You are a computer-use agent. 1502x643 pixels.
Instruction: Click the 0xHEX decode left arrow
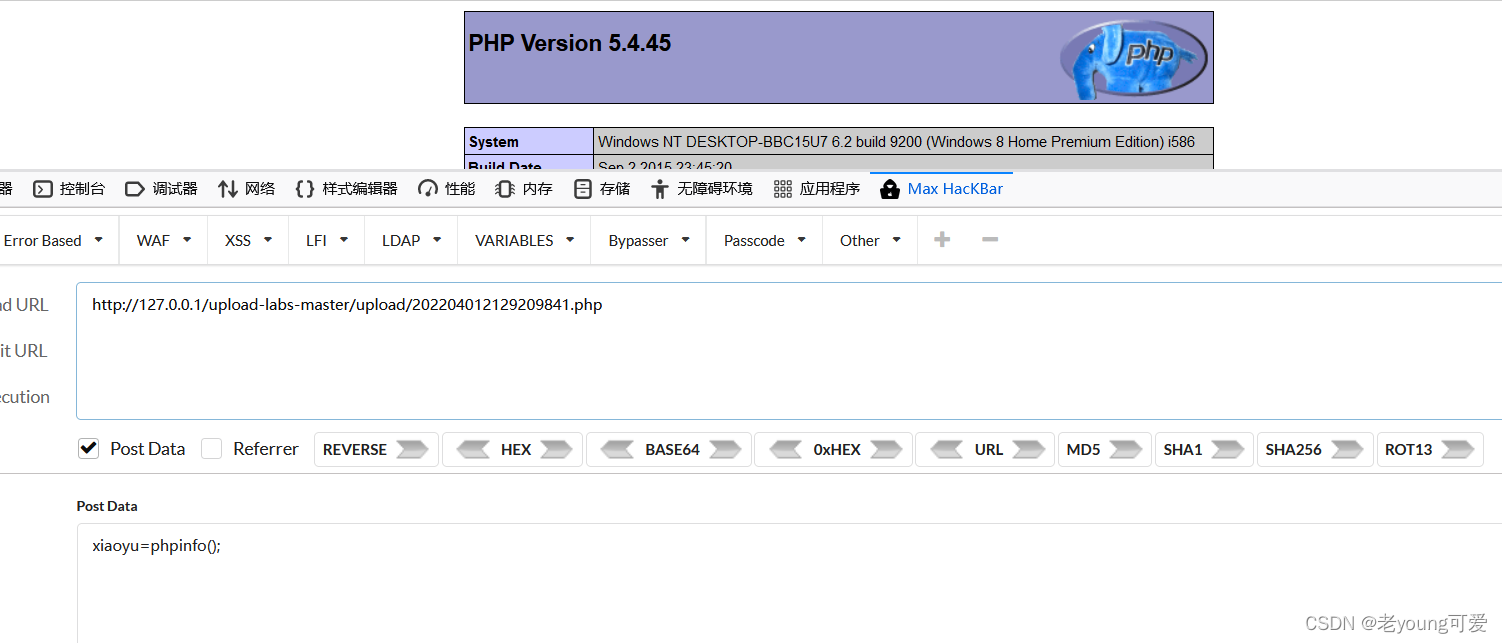pyautogui.click(x=785, y=450)
